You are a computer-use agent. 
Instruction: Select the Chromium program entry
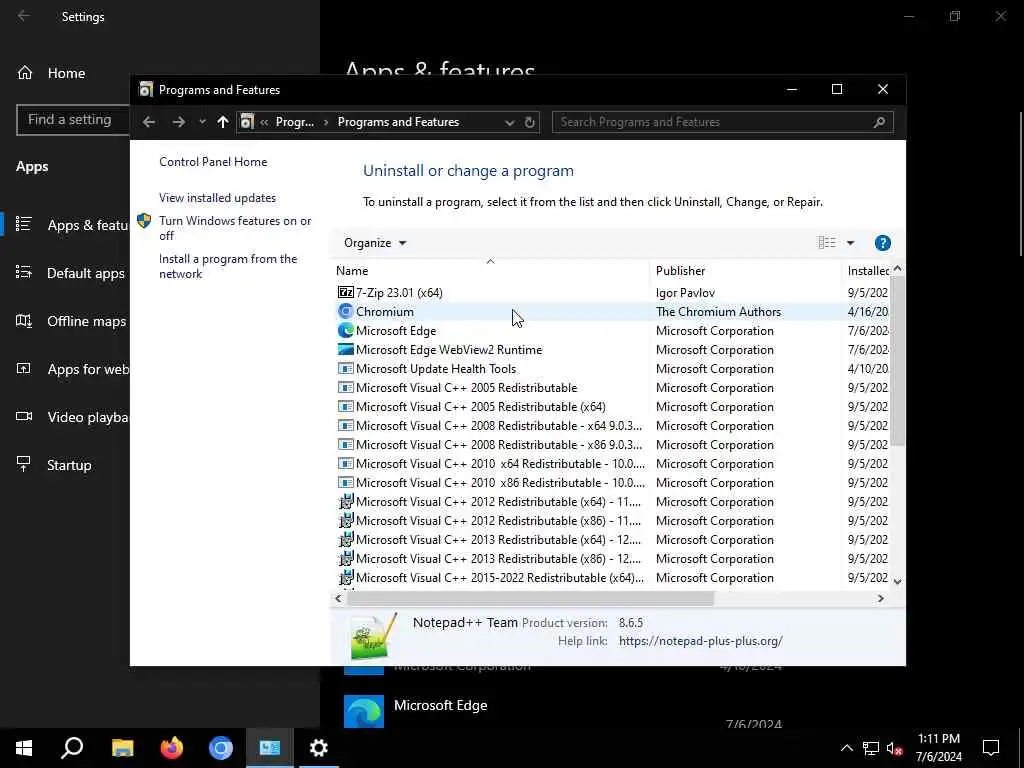tap(385, 312)
